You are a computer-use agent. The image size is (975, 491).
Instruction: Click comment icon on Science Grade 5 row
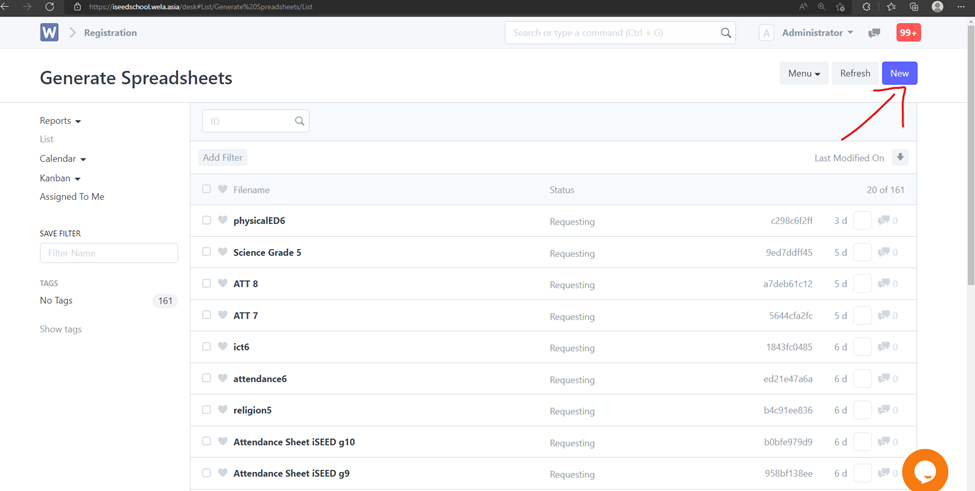pyautogui.click(x=883, y=252)
